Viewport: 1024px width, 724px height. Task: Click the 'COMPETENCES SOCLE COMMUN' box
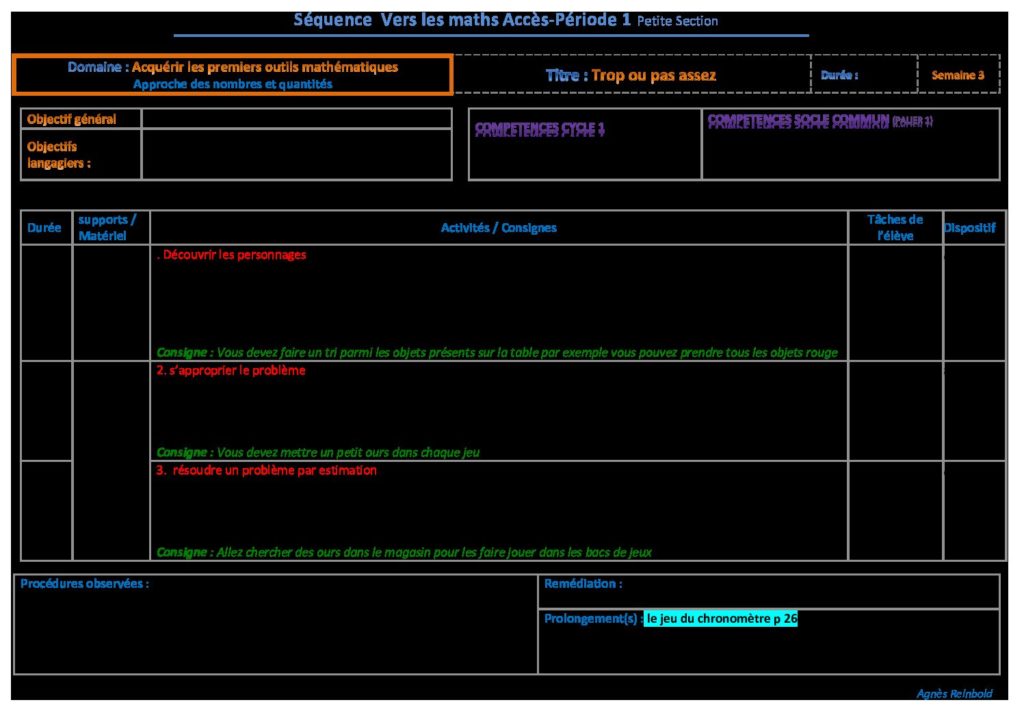tap(850, 144)
